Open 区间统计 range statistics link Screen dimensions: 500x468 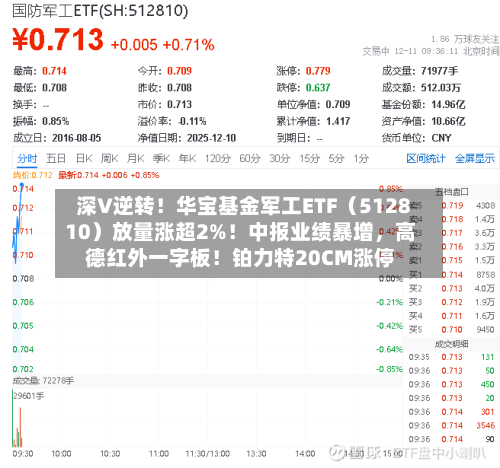click(x=426, y=158)
